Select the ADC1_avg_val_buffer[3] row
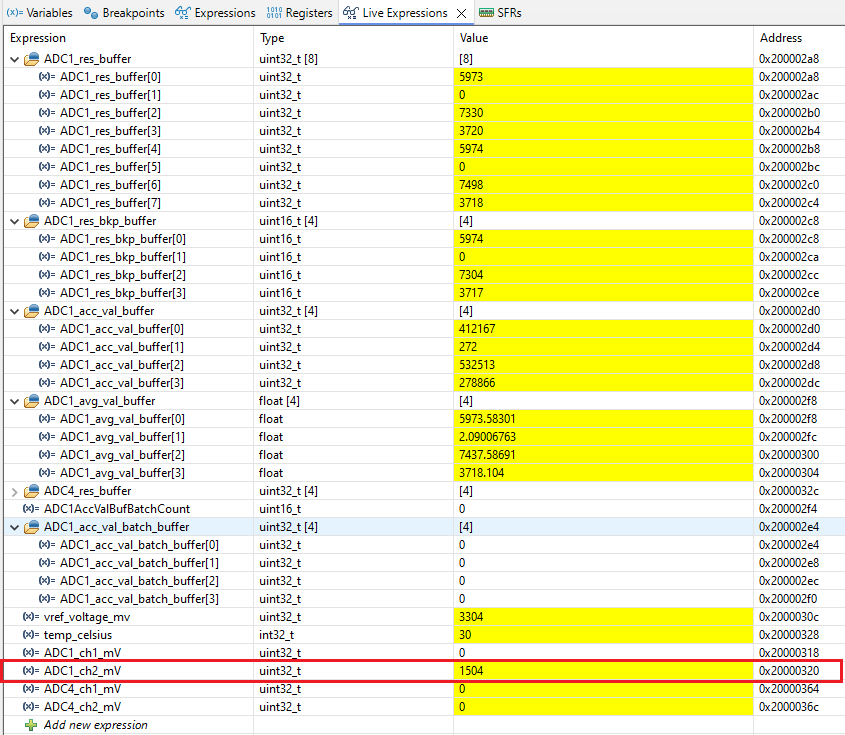Viewport: 845px width, 735px height. click(x=424, y=473)
